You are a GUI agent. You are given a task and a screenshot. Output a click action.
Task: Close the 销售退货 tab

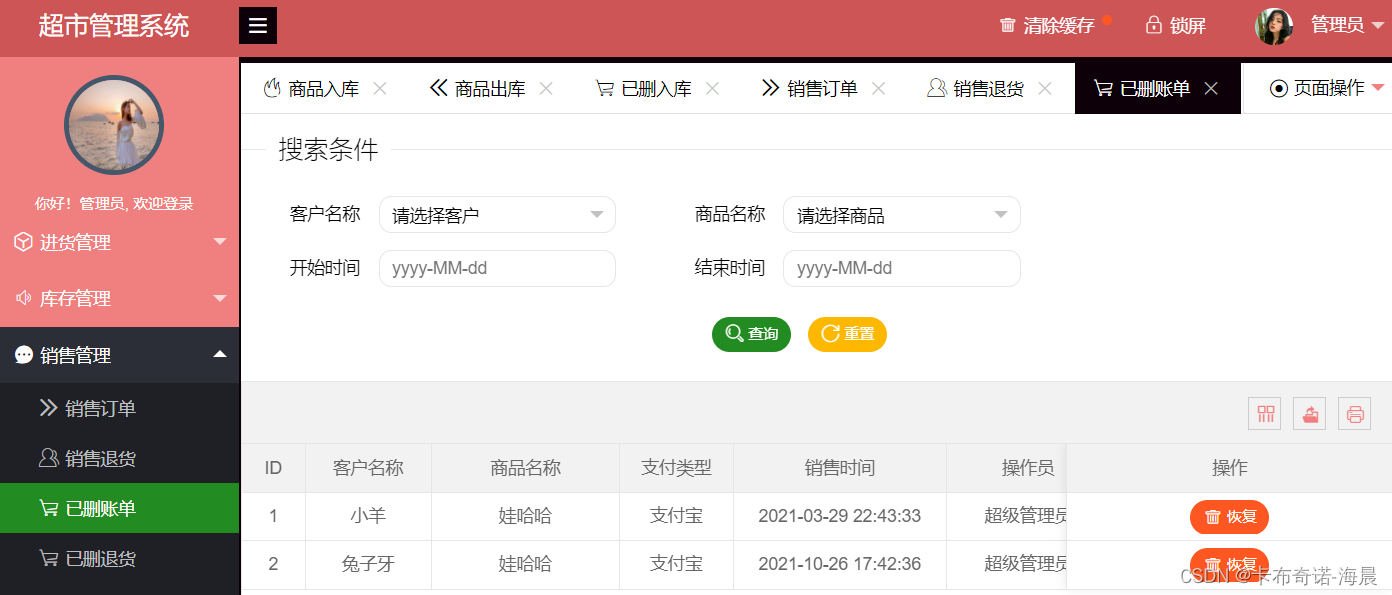[1045, 89]
